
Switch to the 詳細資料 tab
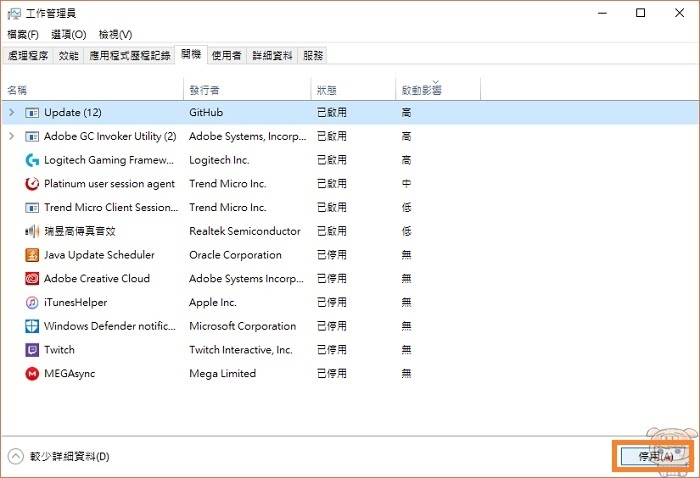tap(272, 55)
